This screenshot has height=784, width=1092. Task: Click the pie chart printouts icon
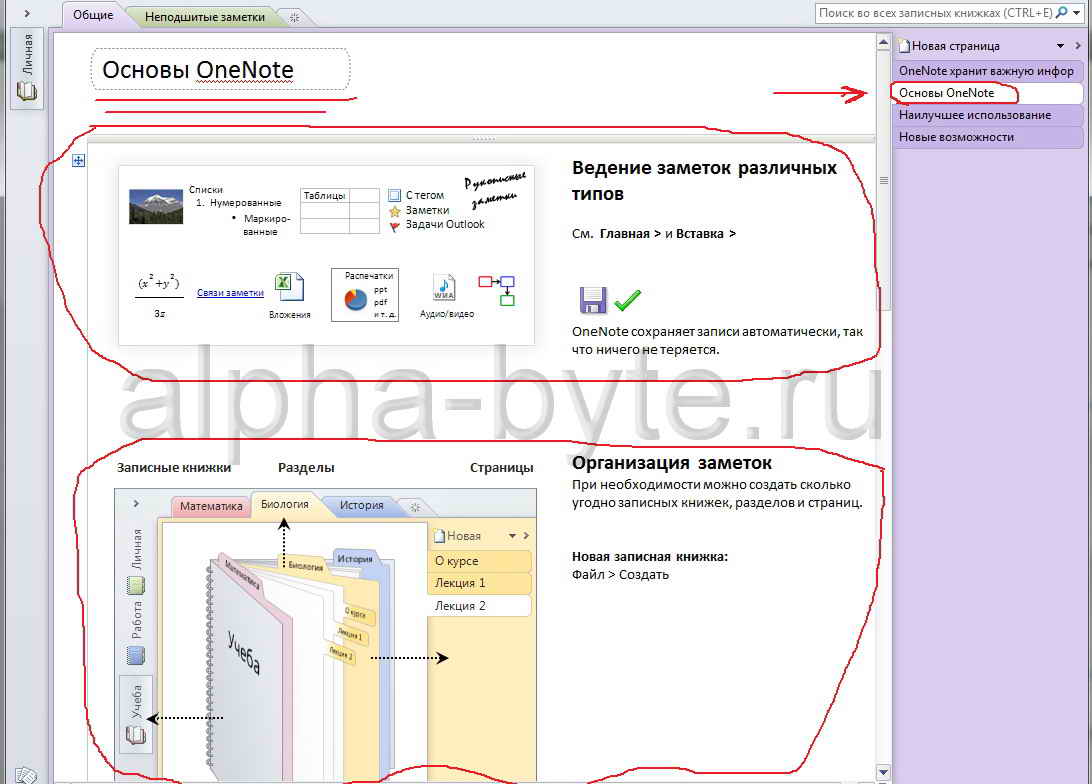pyautogui.click(x=355, y=300)
